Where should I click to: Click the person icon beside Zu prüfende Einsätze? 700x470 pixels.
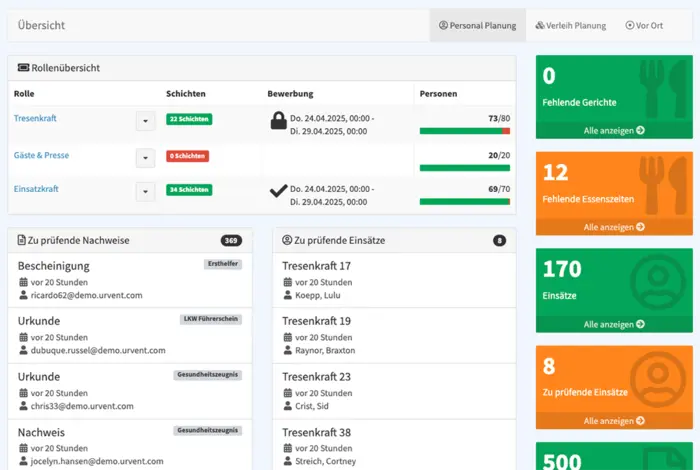pos(287,240)
